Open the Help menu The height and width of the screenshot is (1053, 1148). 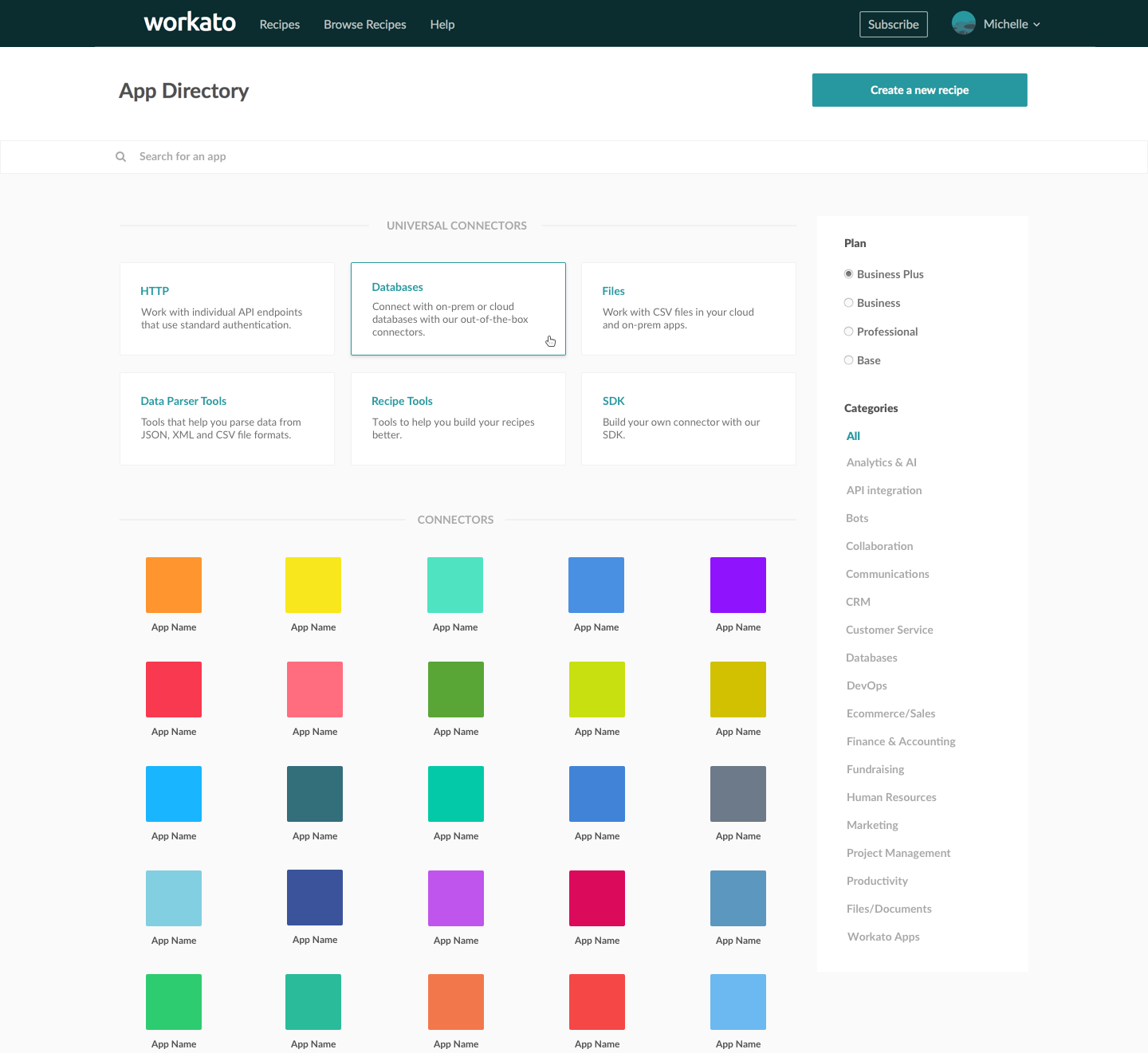tap(442, 25)
